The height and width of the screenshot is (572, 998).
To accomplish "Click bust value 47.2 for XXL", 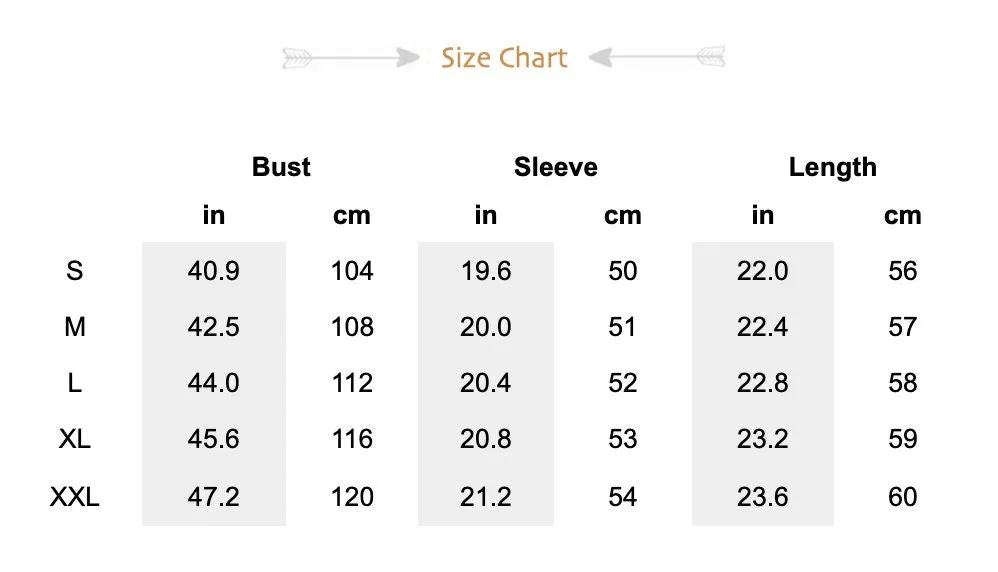I will (x=213, y=497).
